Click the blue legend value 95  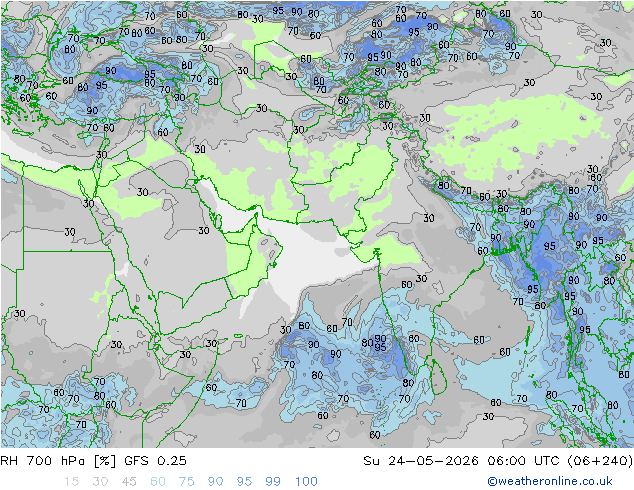244,481
